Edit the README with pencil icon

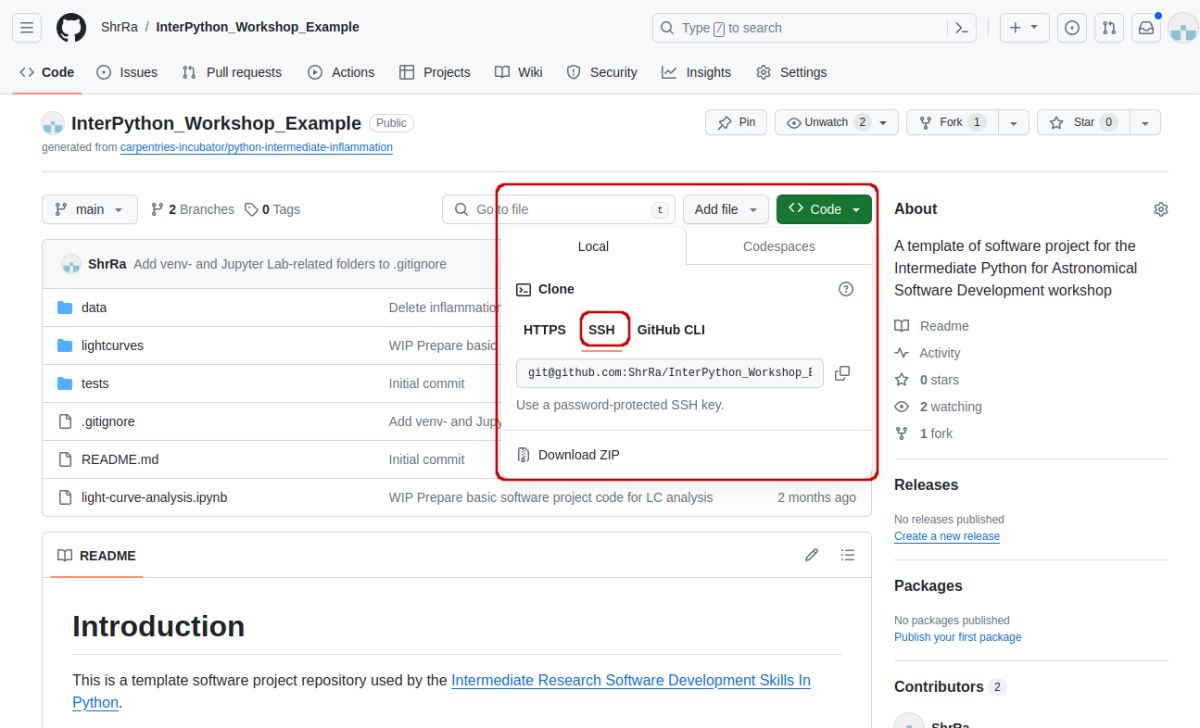tap(812, 555)
